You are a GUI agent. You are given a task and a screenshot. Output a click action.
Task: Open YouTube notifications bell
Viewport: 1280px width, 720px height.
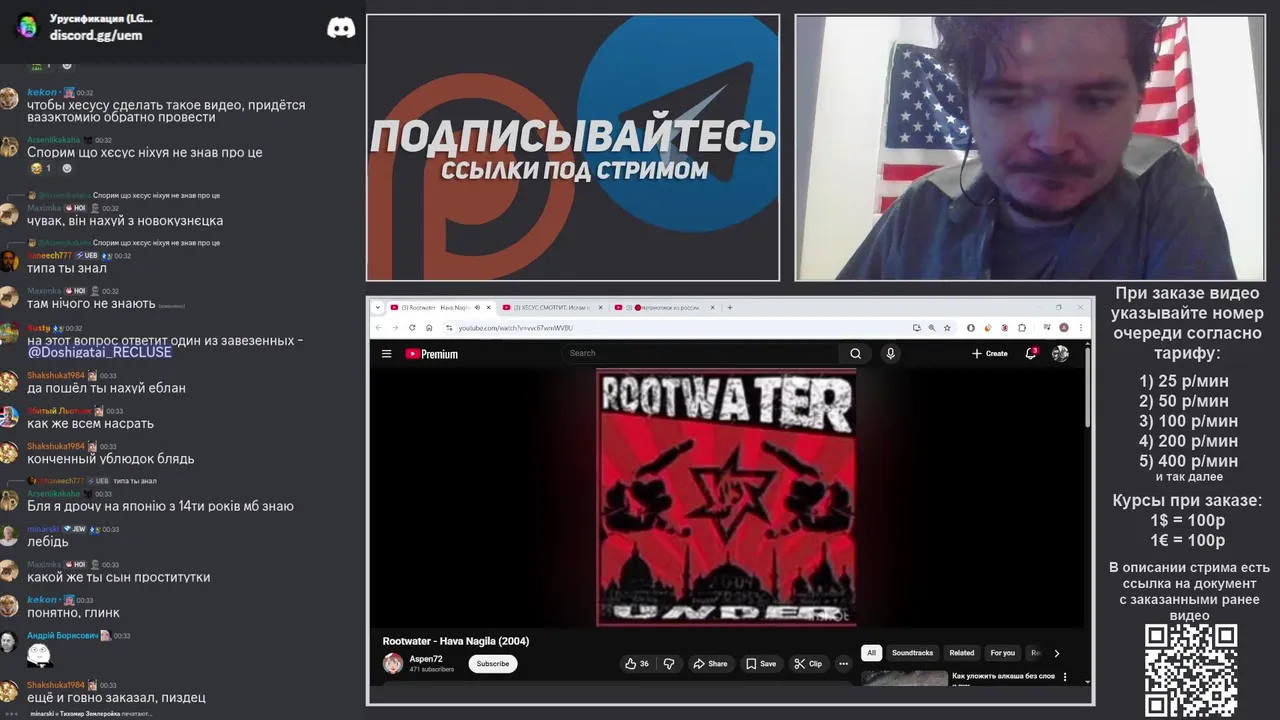coord(1031,353)
